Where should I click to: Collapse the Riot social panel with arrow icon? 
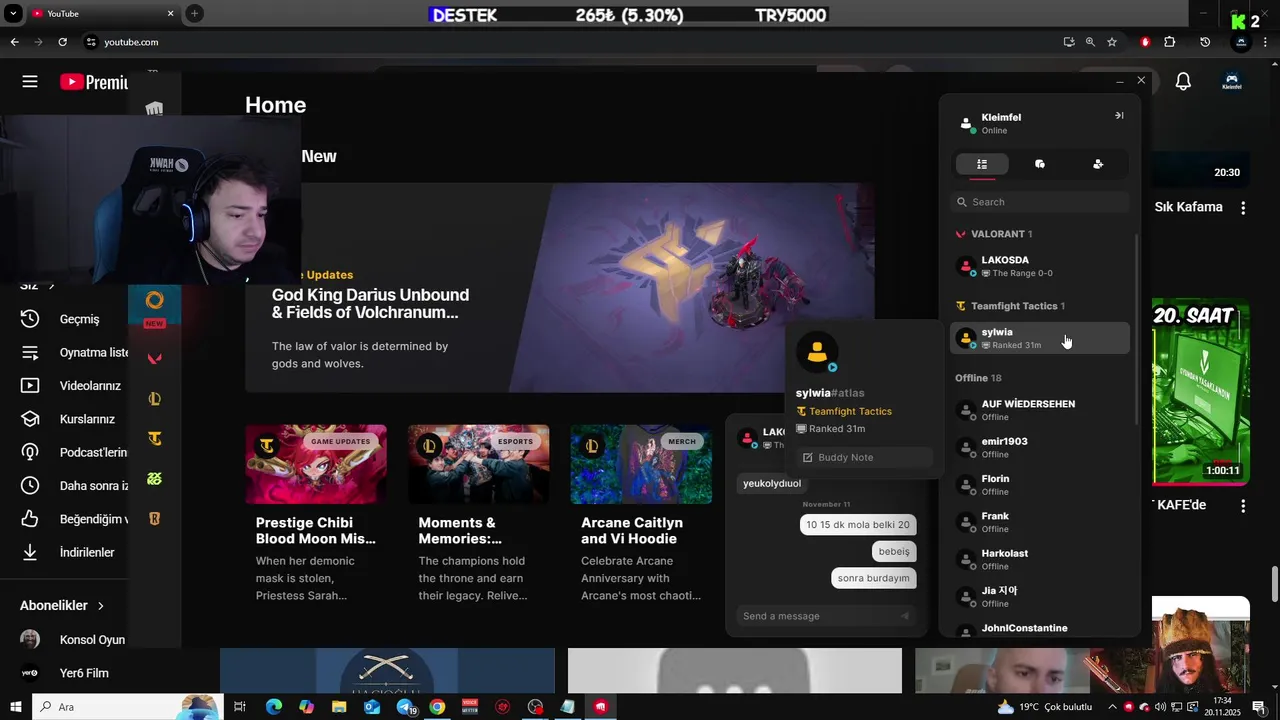1119,116
